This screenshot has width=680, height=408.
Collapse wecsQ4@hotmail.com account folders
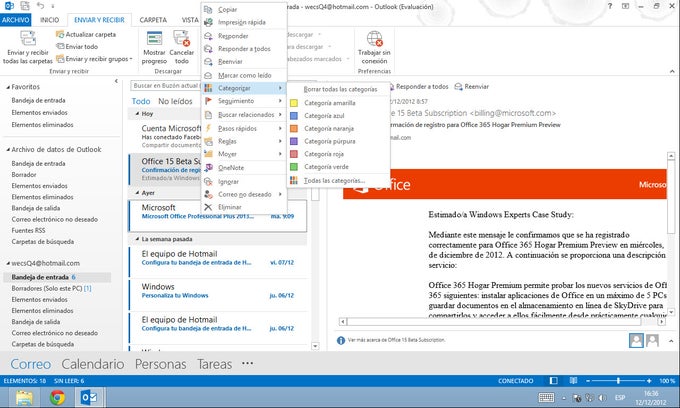point(8,263)
